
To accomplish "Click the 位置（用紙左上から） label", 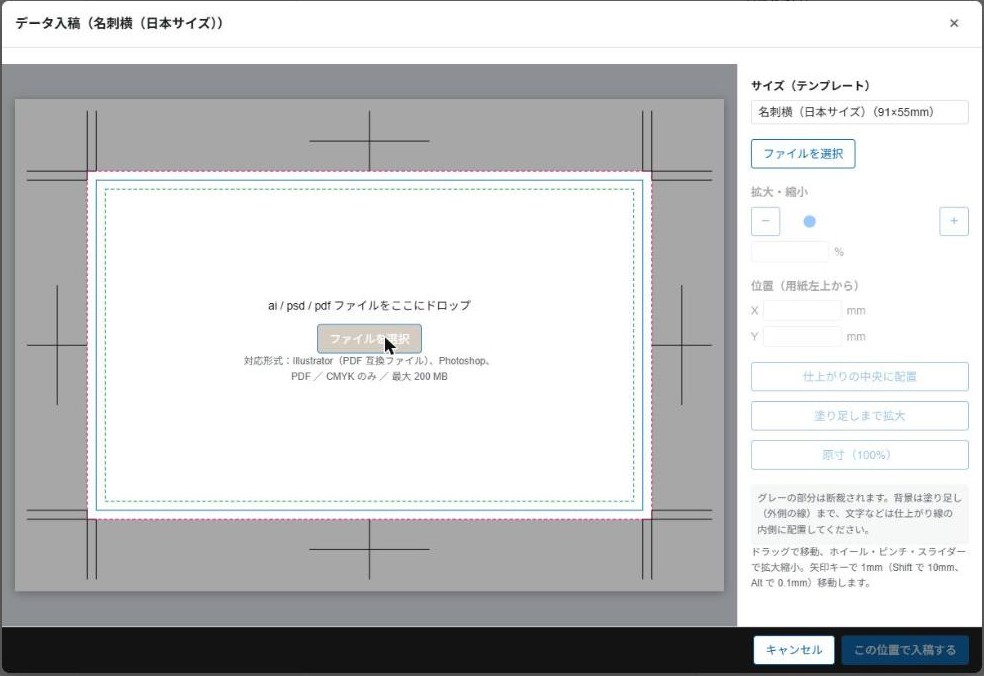I will pos(805,286).
